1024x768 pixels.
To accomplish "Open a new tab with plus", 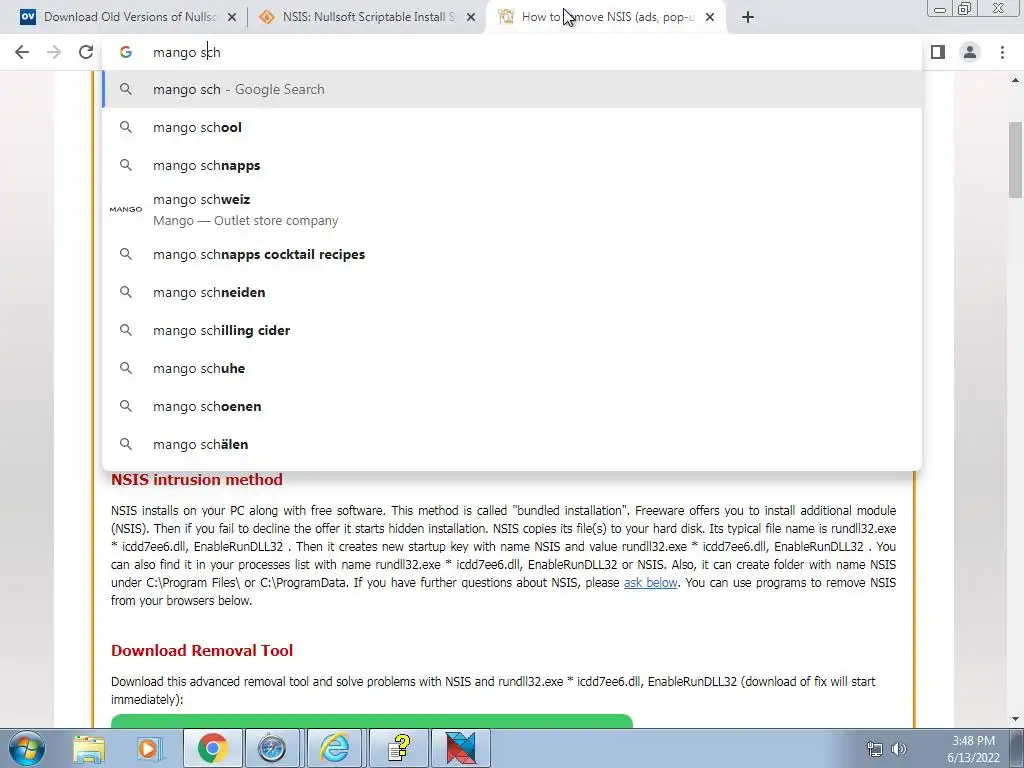I will tap(748, 17).
